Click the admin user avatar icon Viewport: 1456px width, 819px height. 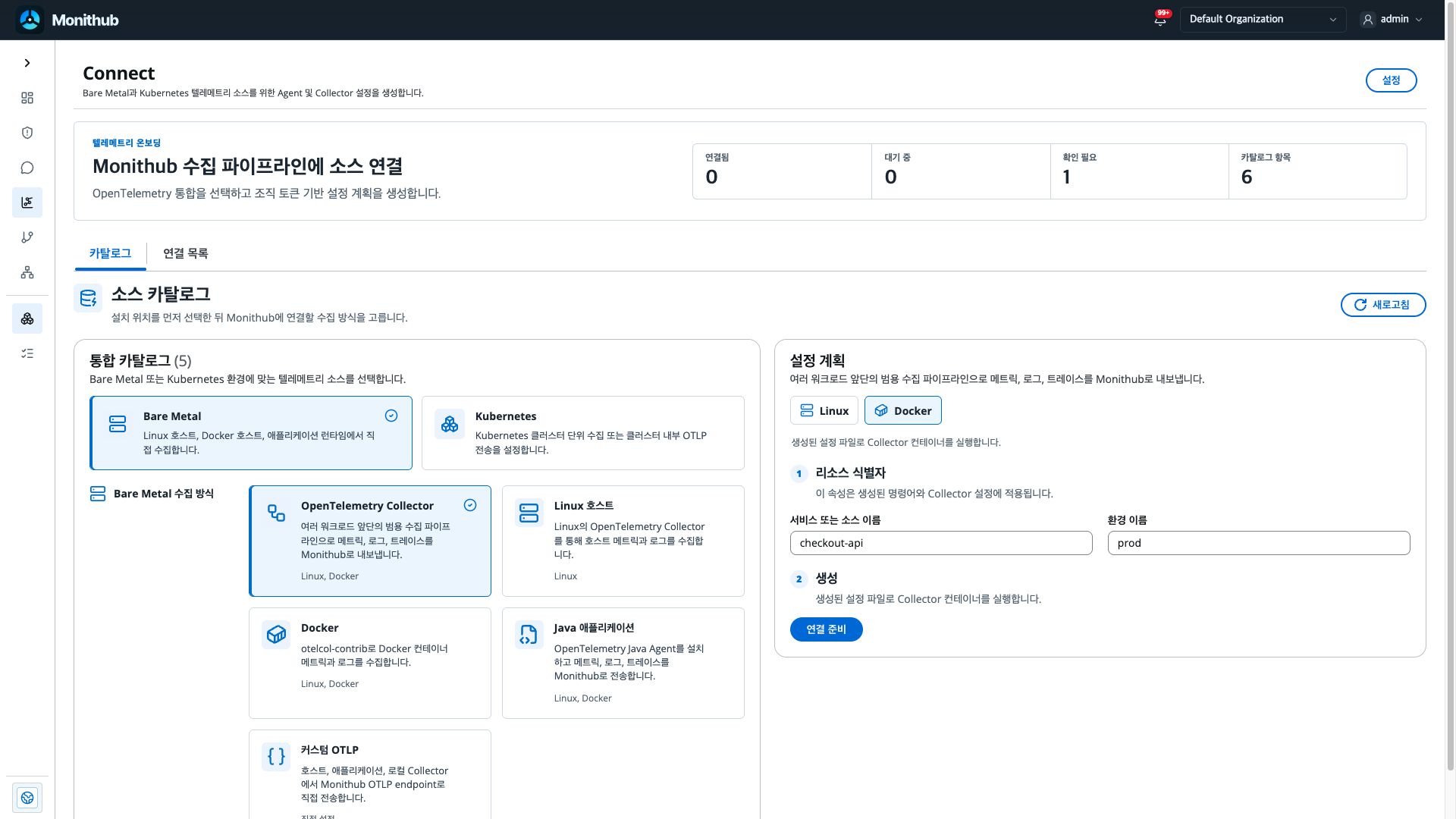click(1368, 20)
